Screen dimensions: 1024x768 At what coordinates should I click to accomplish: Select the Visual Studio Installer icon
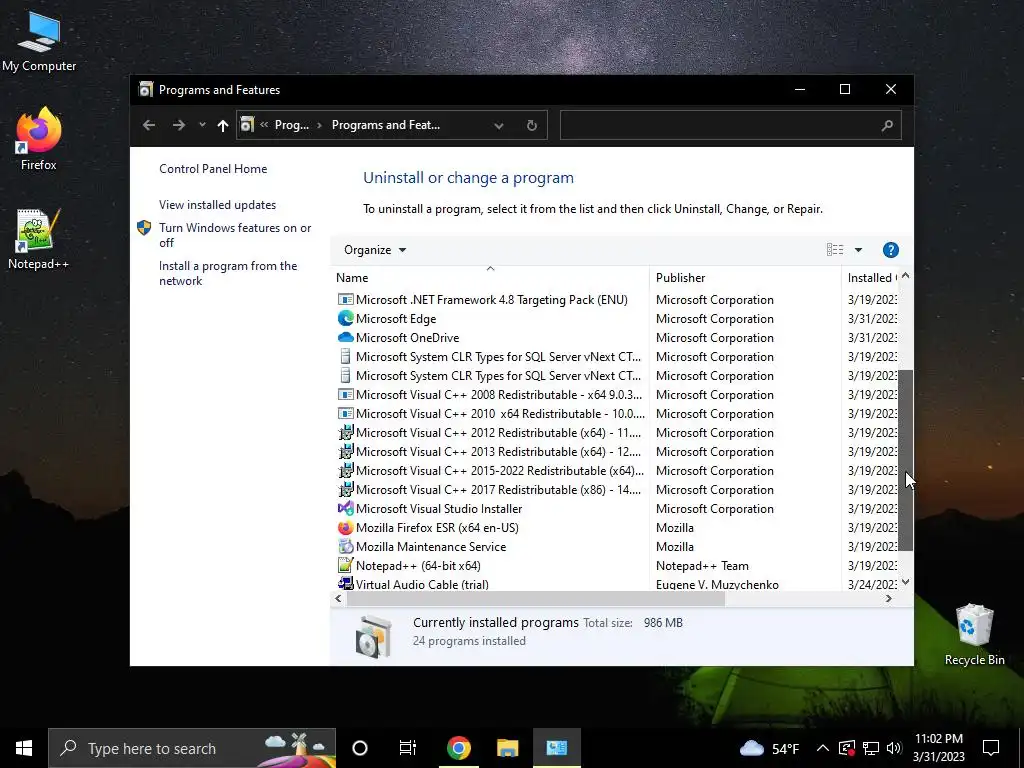pyautogui.click(x=345, y=508)
